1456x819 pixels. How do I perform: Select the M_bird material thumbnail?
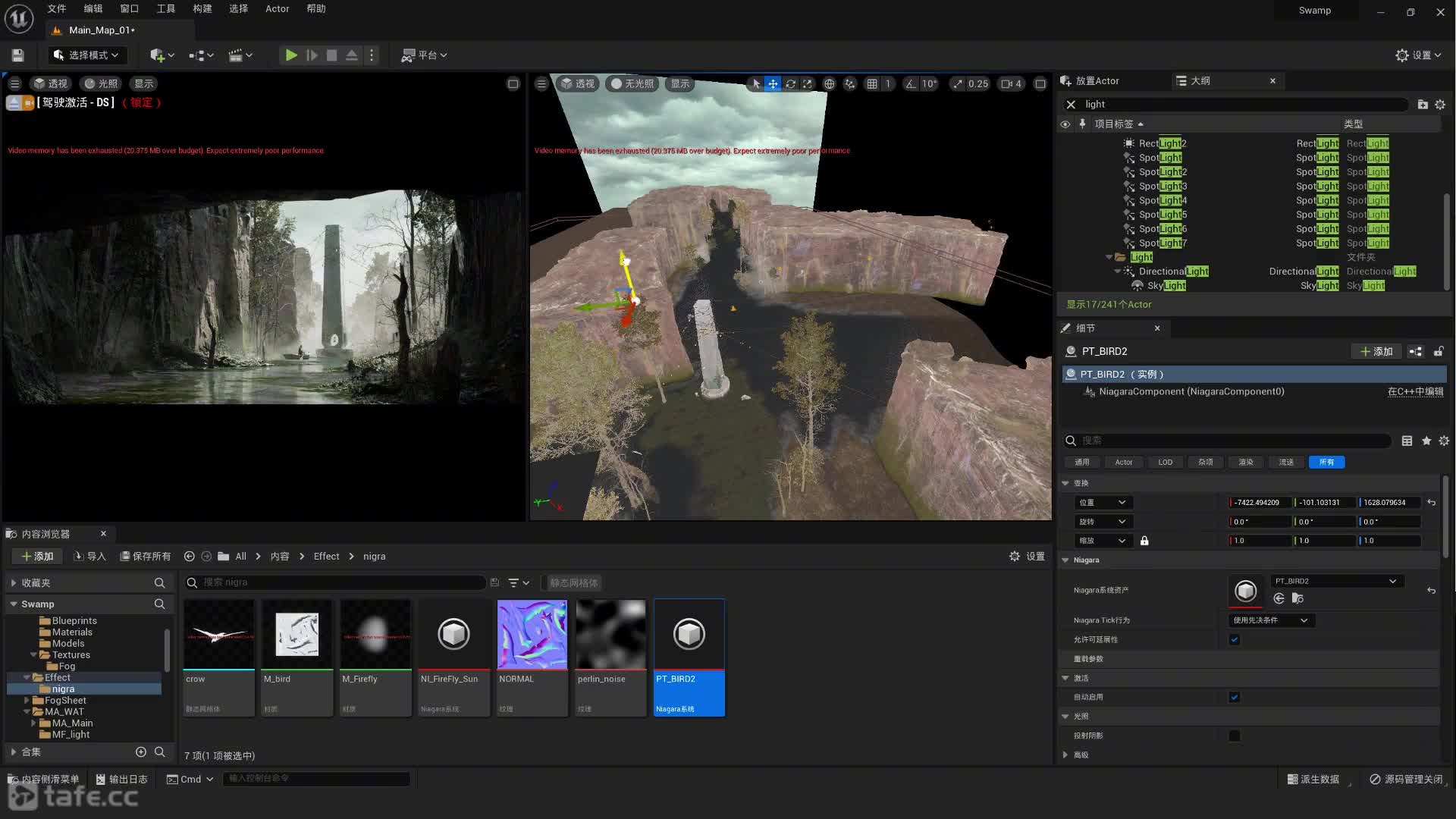[x=297, y=635]
